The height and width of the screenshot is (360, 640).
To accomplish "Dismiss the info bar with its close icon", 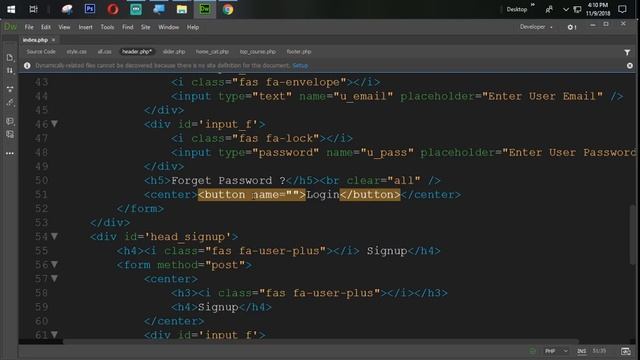I will point(630,66).
